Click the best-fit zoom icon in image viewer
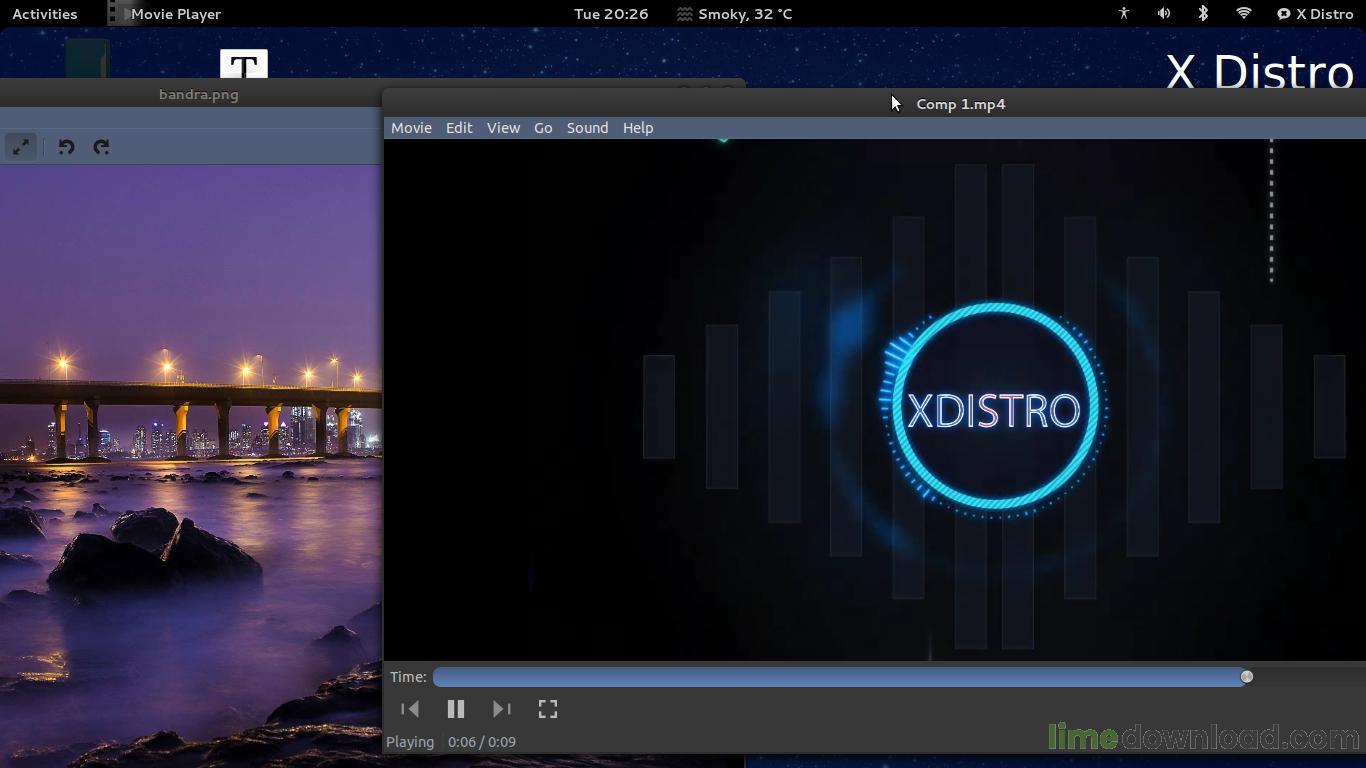 tap(22, 146)
